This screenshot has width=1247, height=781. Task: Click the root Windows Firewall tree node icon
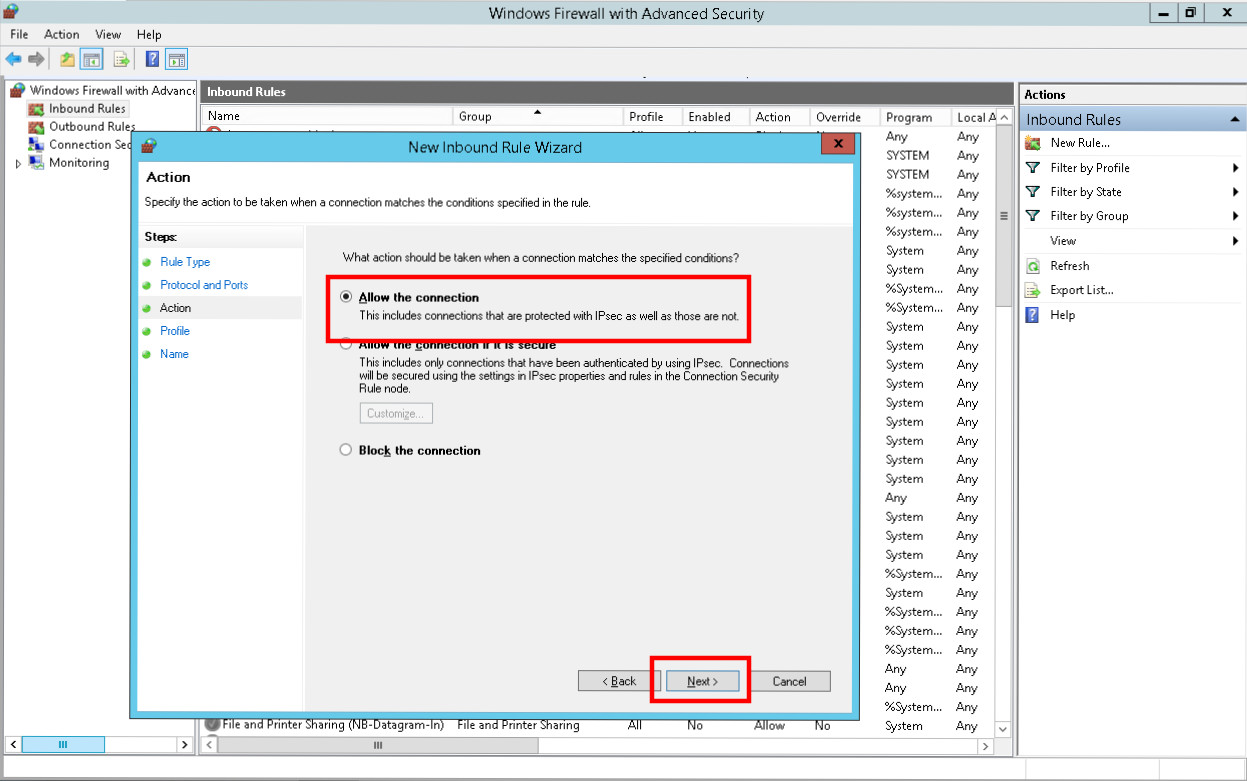pyautogui.click(x=18, y=90)
